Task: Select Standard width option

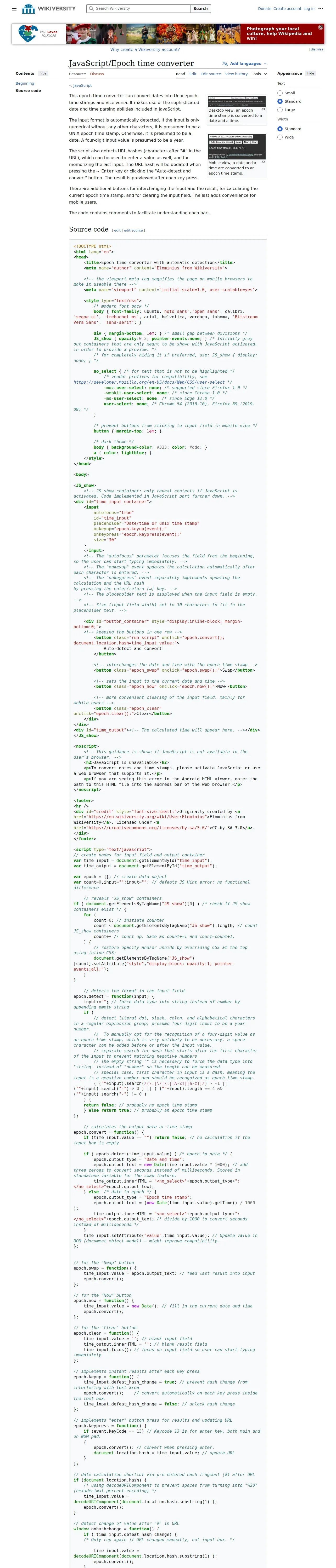Action: 280,129
